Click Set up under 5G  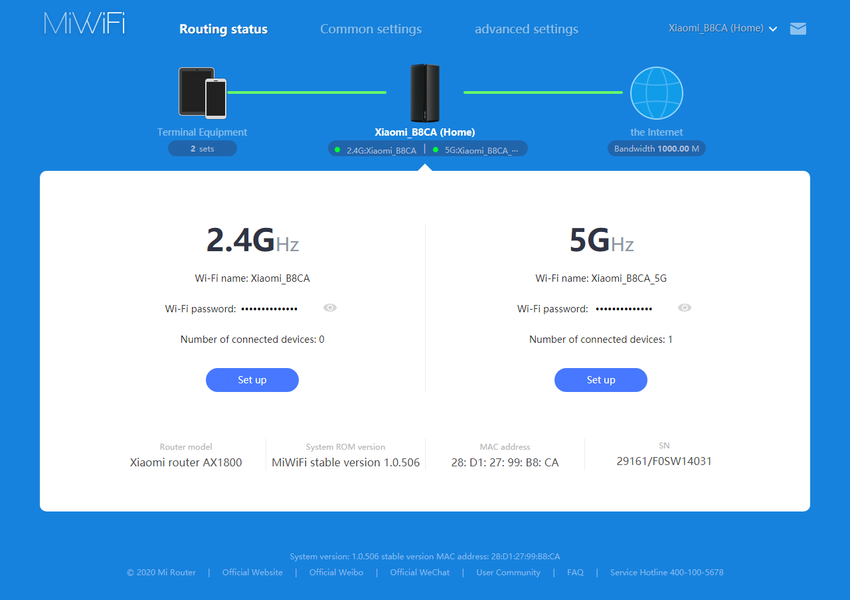pos(600,380)
